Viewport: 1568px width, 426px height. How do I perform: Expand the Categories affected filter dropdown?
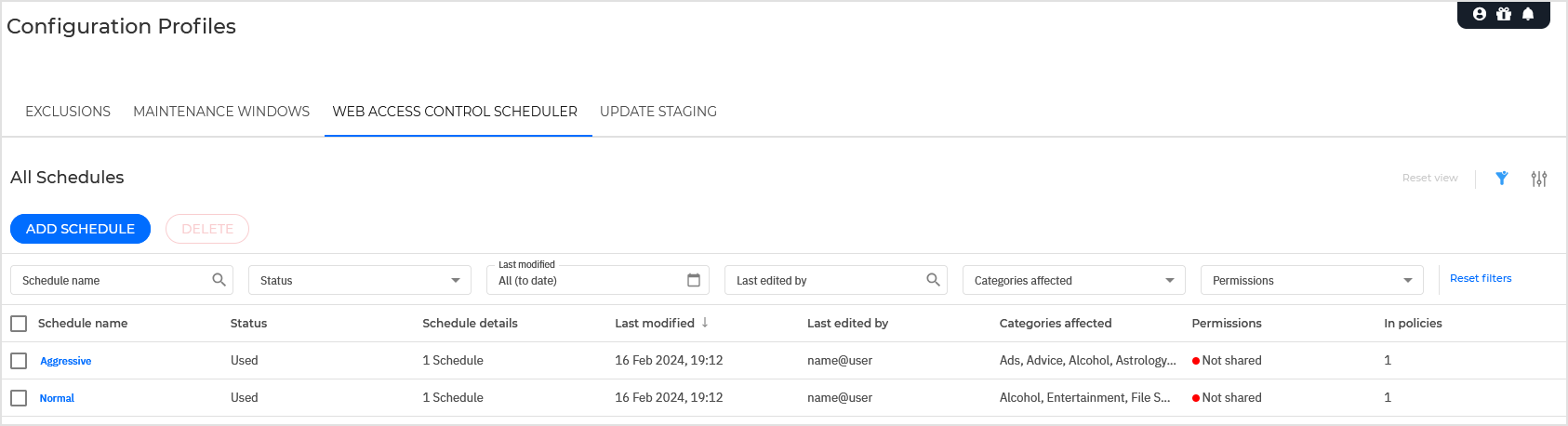1074,280
